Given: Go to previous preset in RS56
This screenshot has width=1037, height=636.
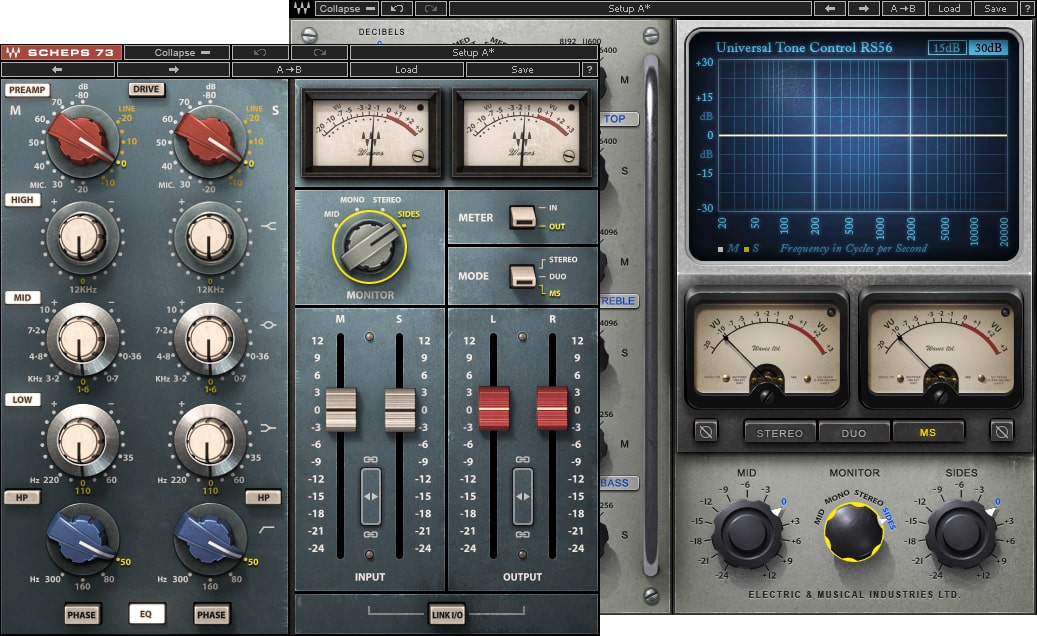Looking at the screenshot, I should pyautogui.click(x=829, y=9).
